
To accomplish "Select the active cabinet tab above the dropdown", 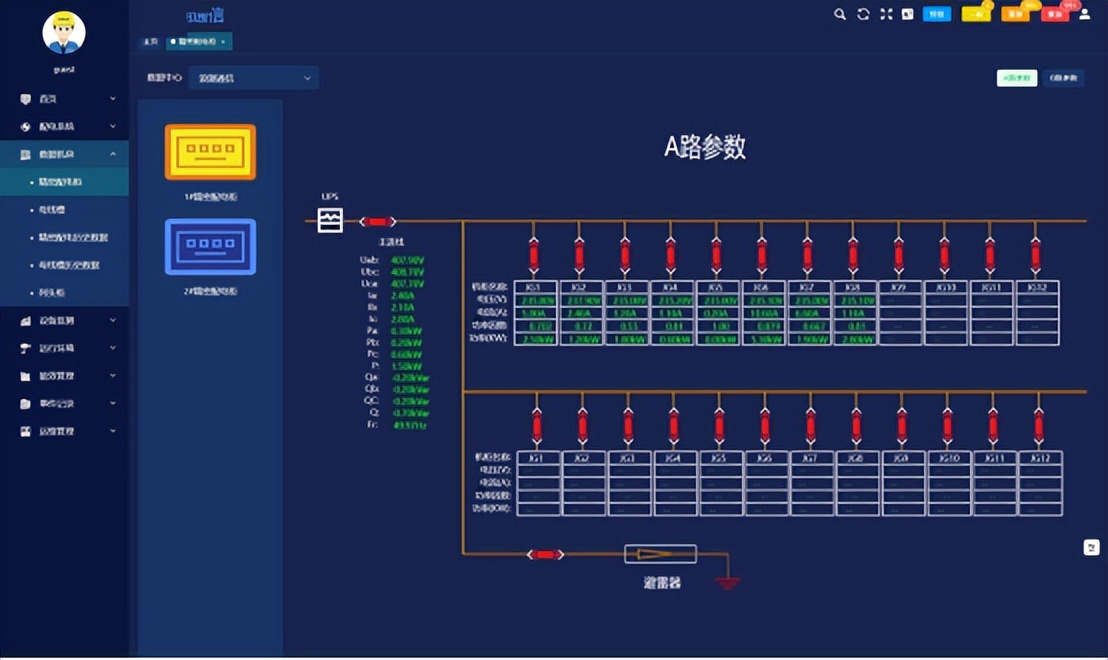I will (195, 41).
